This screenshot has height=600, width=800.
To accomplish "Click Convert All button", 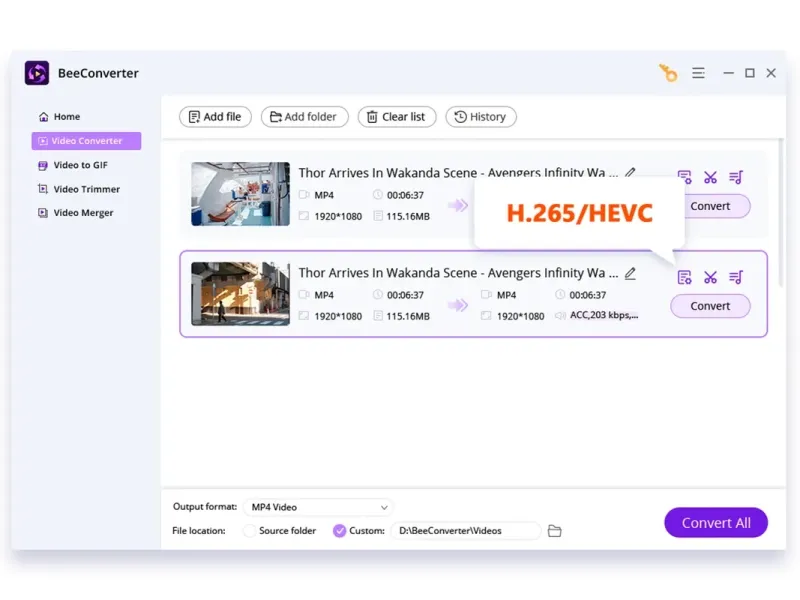I will point(716,522).
